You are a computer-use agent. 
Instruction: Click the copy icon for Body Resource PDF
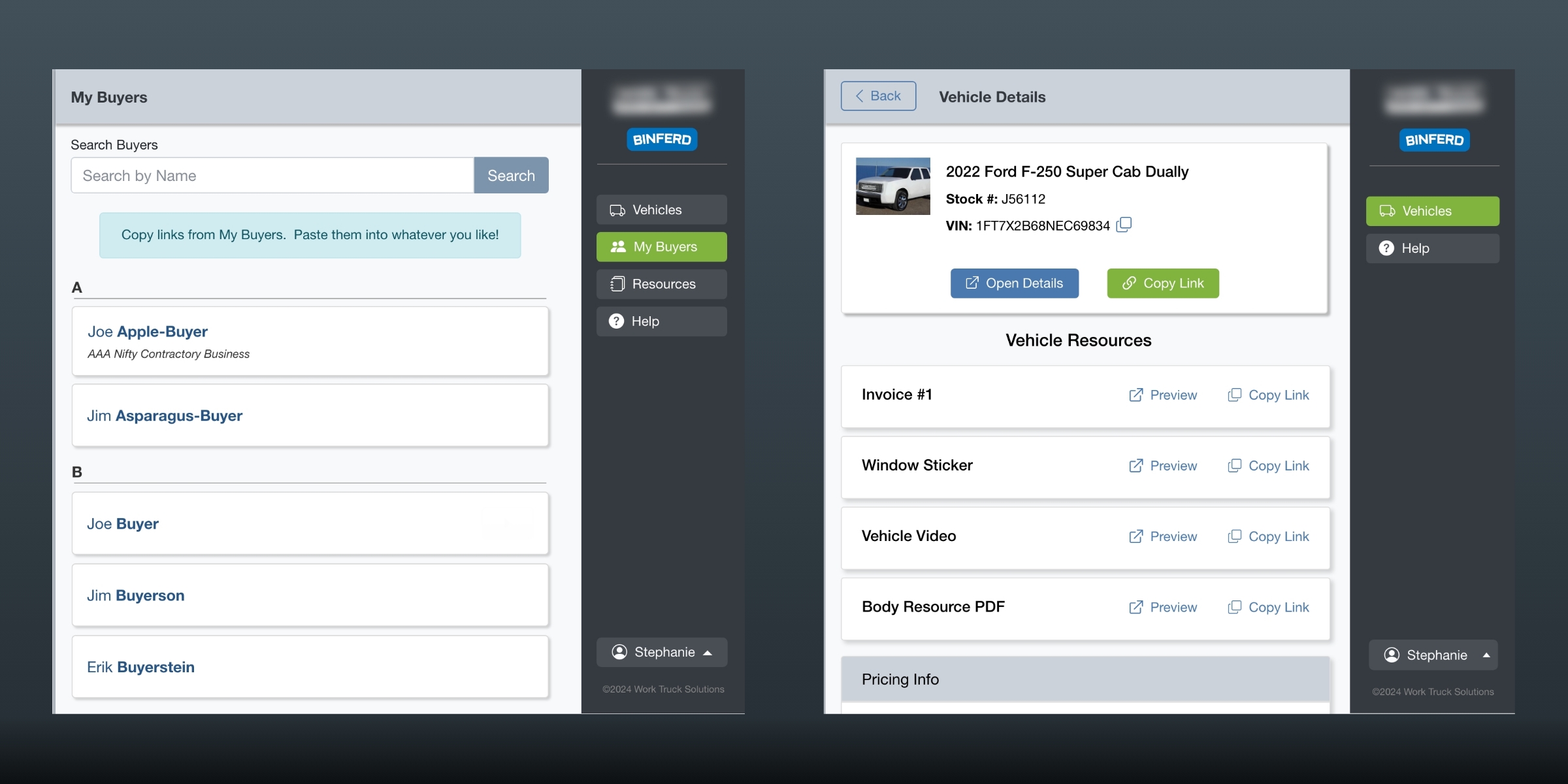pyautogui.click(x=1235, y=607)
